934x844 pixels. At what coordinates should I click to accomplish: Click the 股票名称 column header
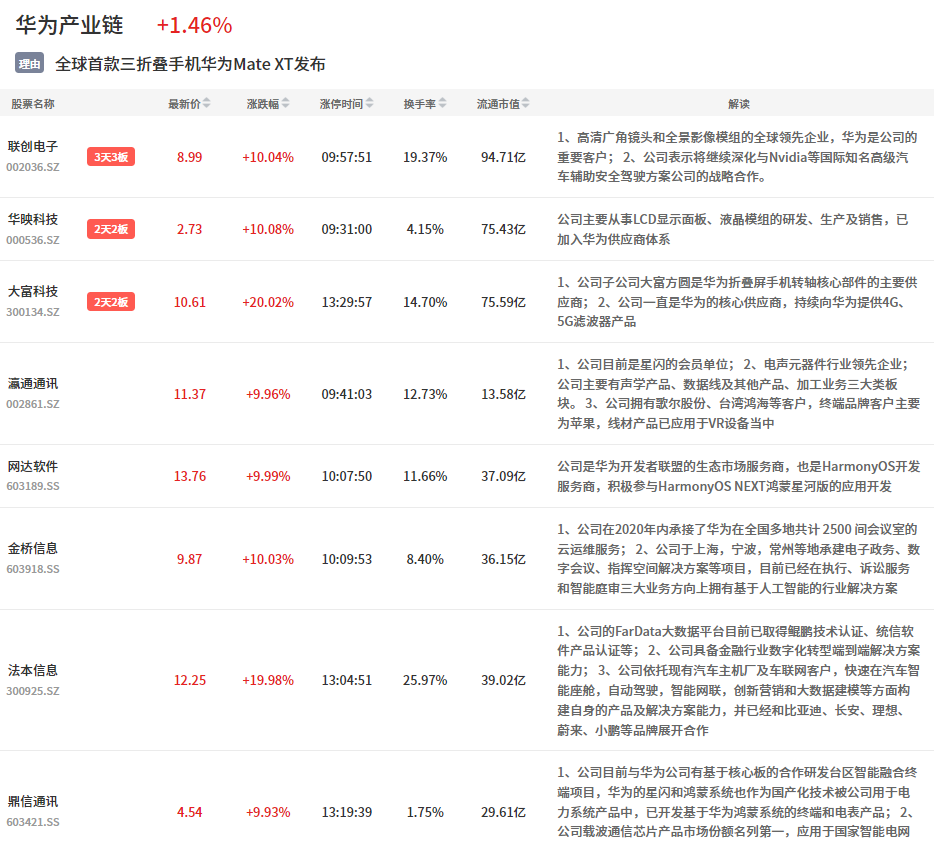[x=33, y=104]
